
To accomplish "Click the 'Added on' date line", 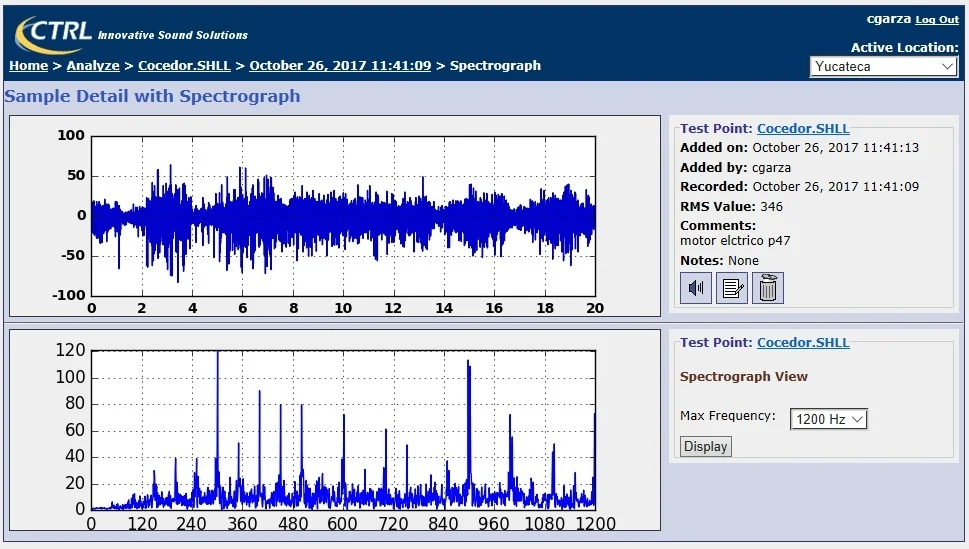I will (x=799, y=148).
